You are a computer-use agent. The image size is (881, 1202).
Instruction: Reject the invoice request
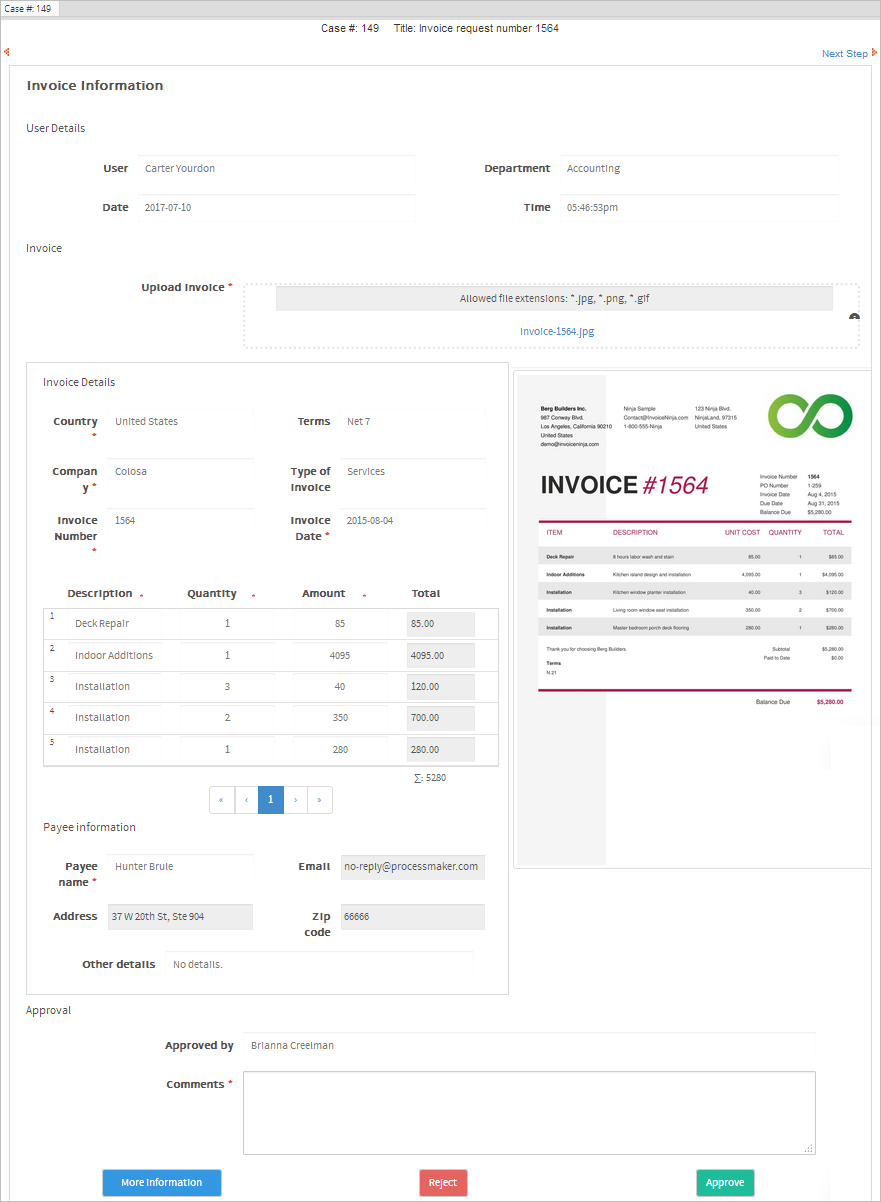[x=443, y=1183]
